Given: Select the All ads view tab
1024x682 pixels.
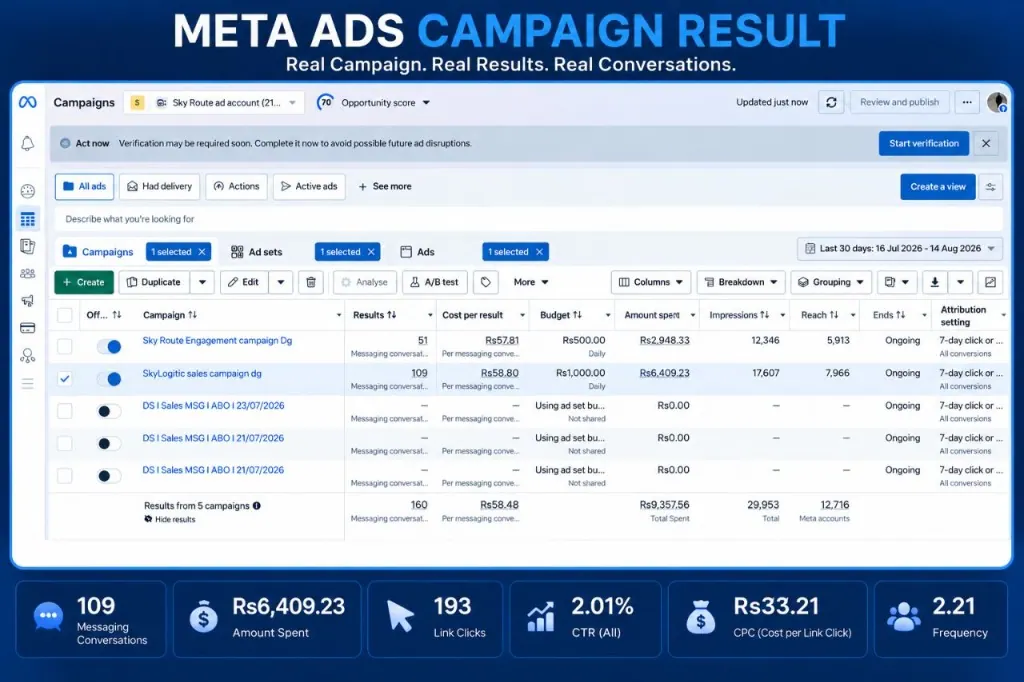Looking at the screenshot, I should click(85, 187).
